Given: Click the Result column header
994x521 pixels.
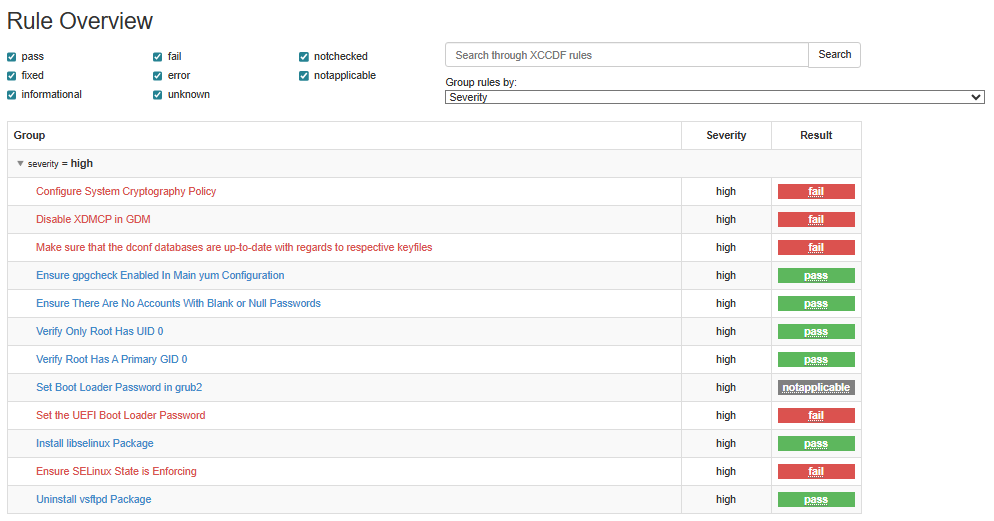Looking at the screenshot, I should click(816, 136).
